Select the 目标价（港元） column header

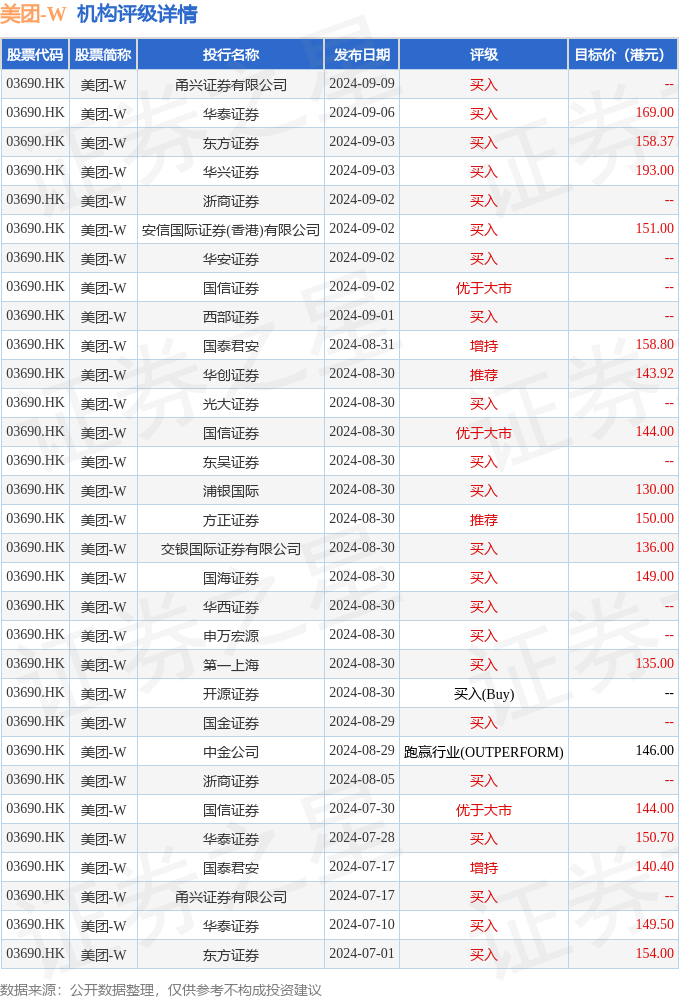(x=622, y=55)
